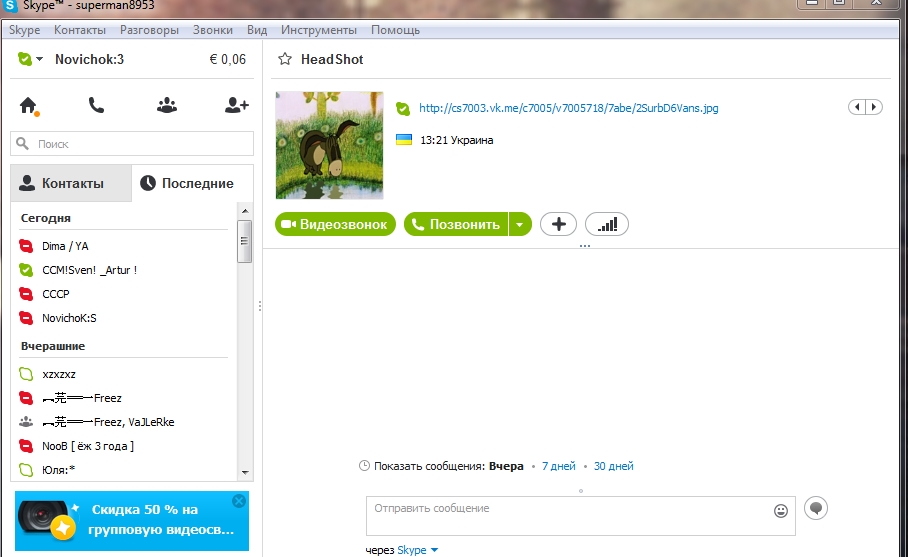Show messages from 7 дней
The image size is (908, 557).
[559, 466]
